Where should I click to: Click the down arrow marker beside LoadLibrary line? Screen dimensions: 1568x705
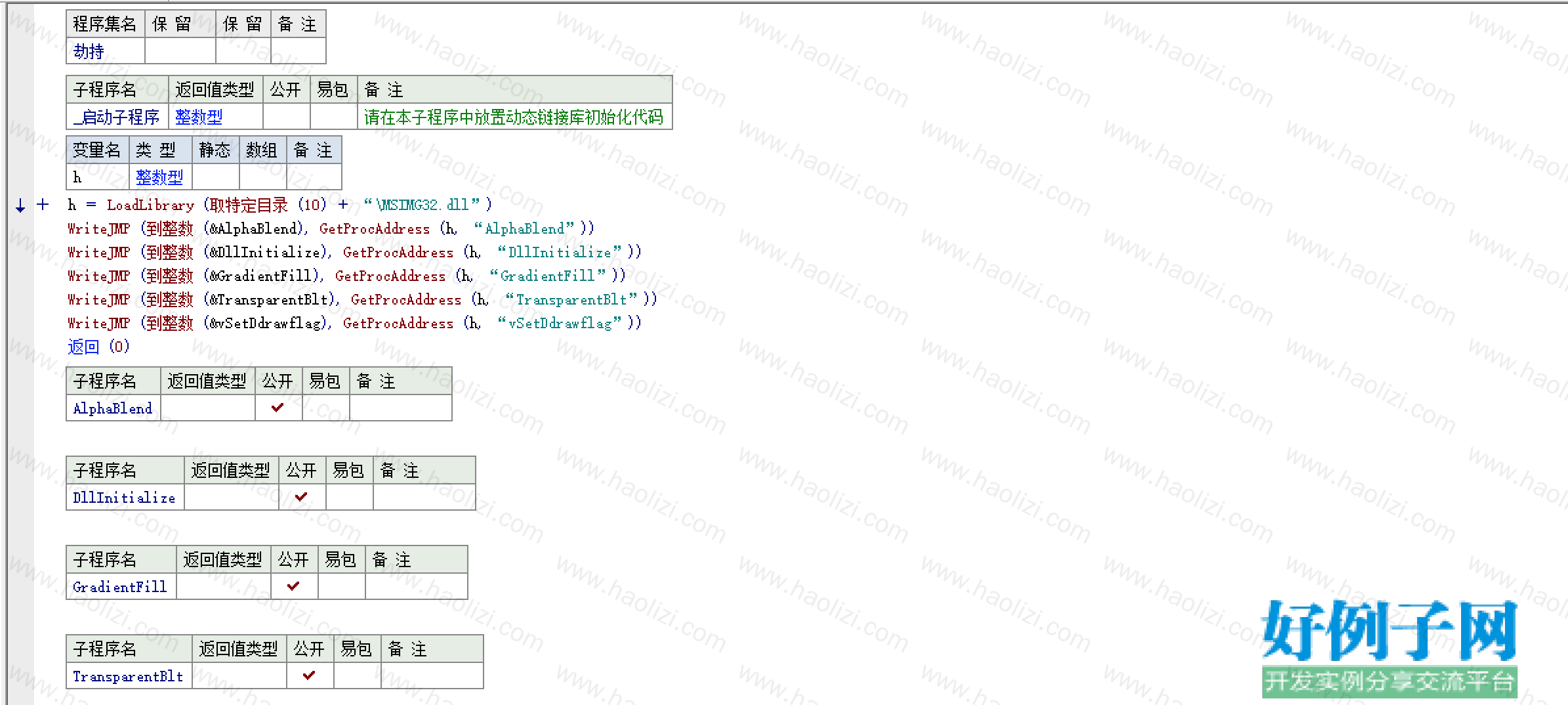20,205
